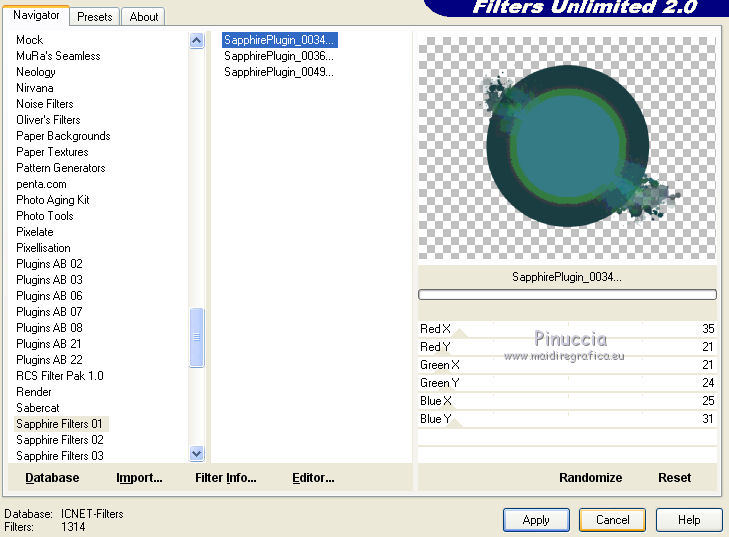This screenshot has height=537, width=729.
Task: Open the About tab
Action: point(144,17)
